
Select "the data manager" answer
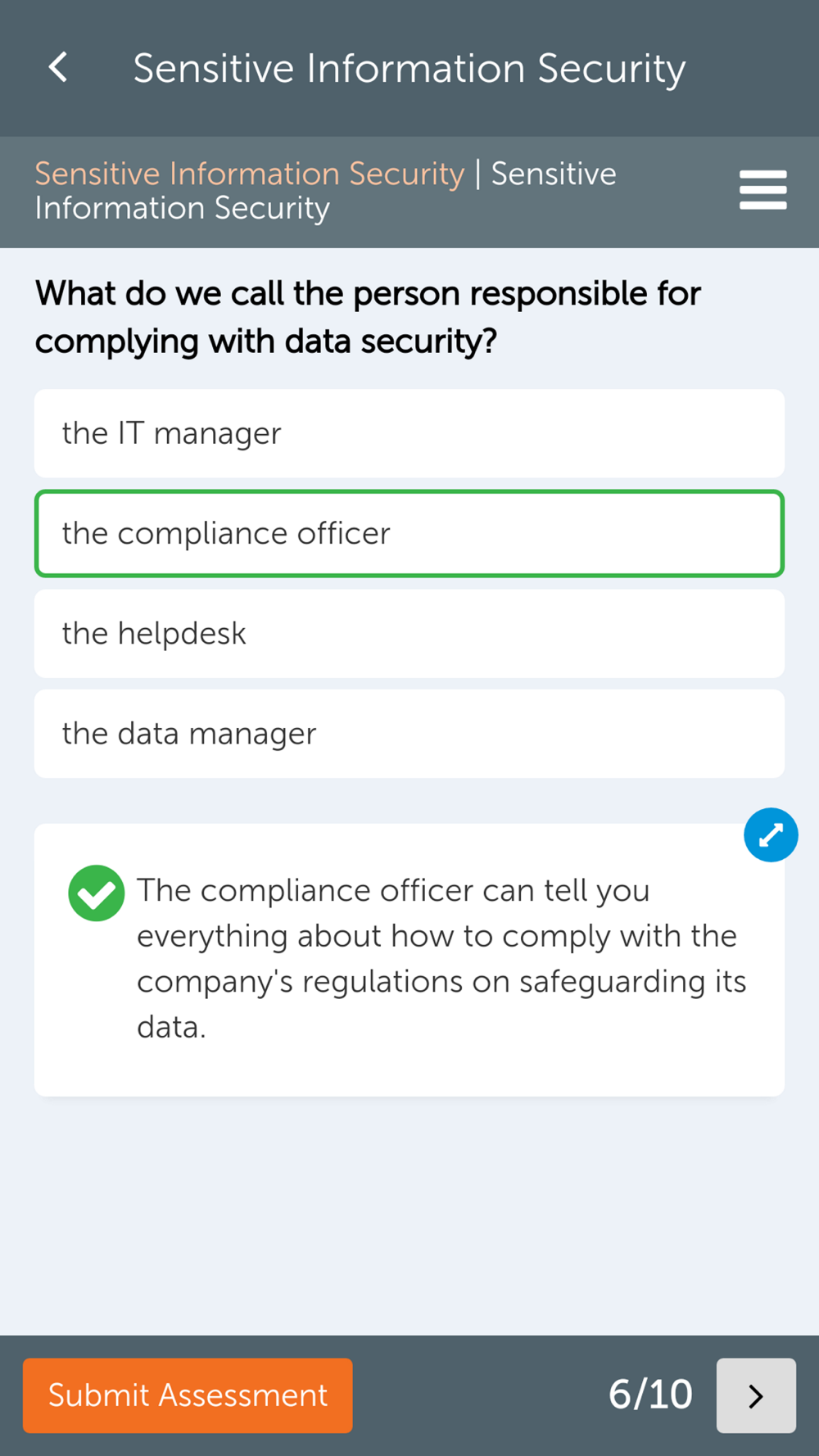coord(409,734)
